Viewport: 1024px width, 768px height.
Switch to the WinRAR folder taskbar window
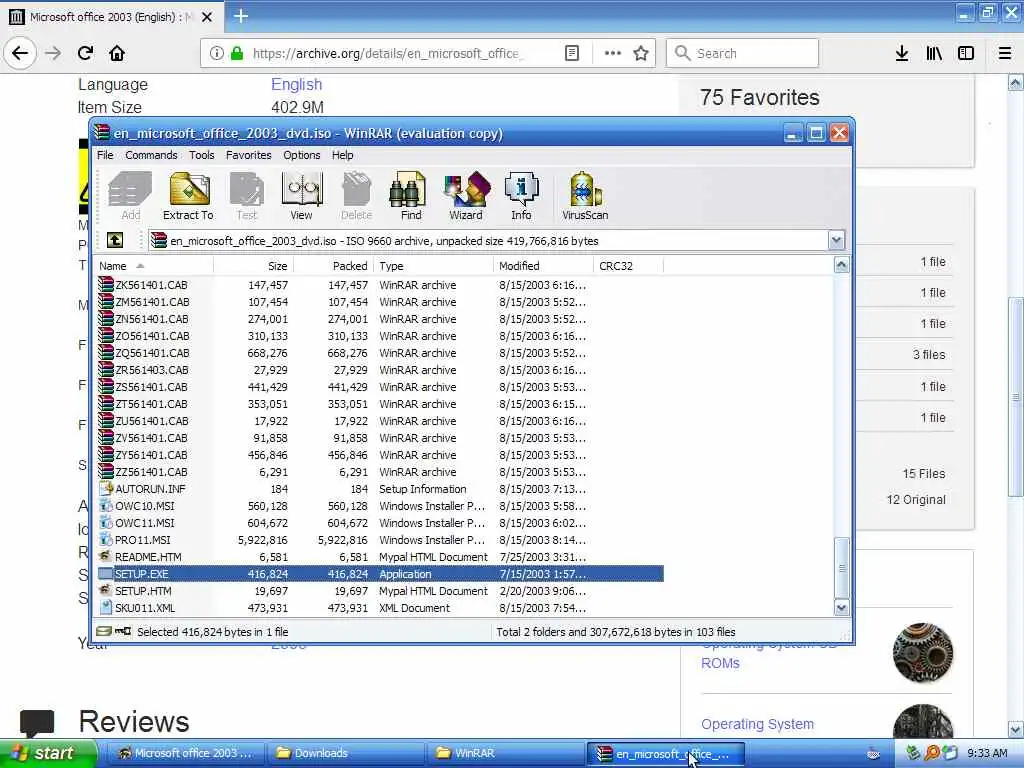coord(505,753)
